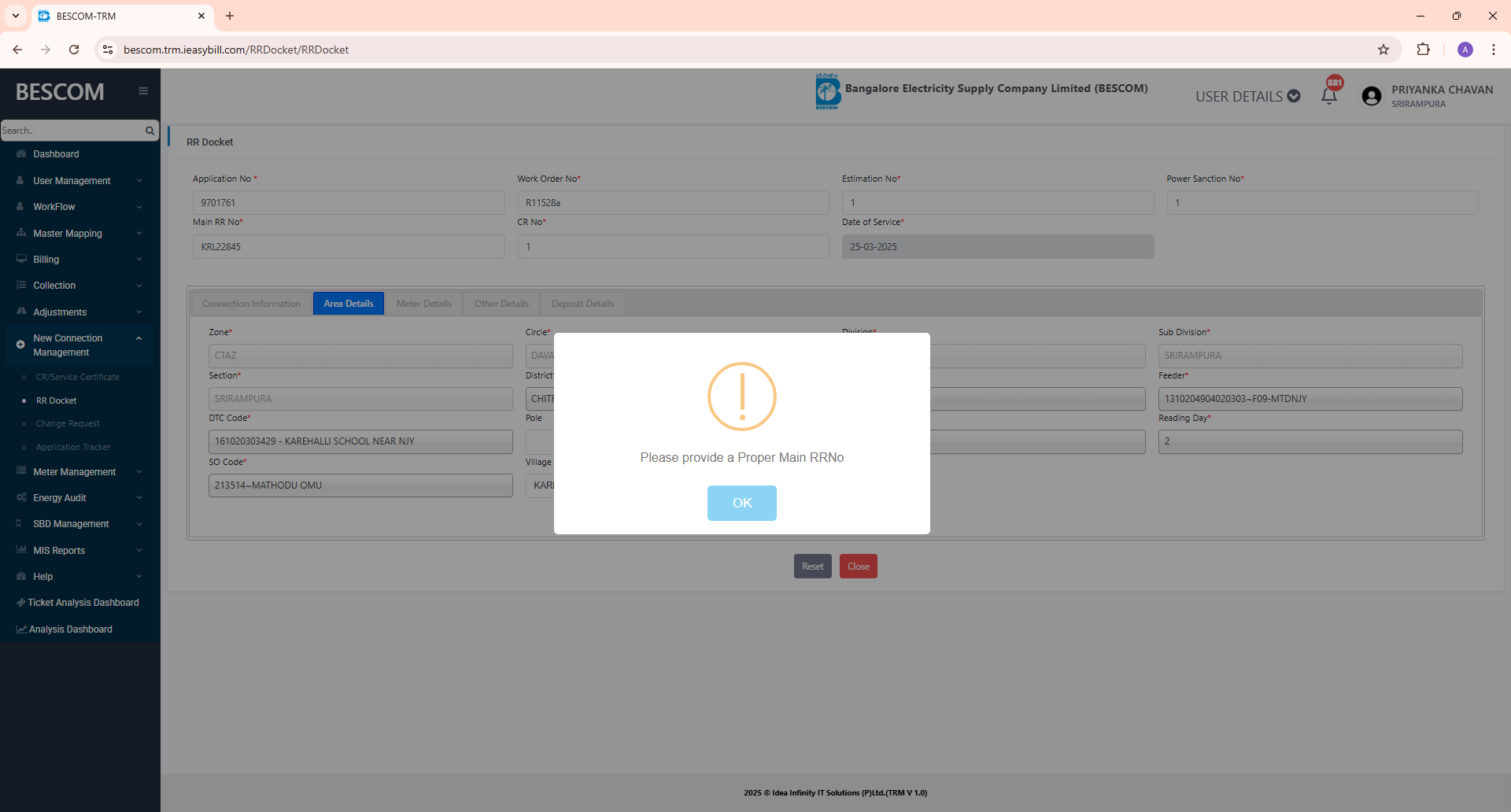Click the Energy Audit sidebar icon
1511x812 pixels.
[x=21, y=498]
